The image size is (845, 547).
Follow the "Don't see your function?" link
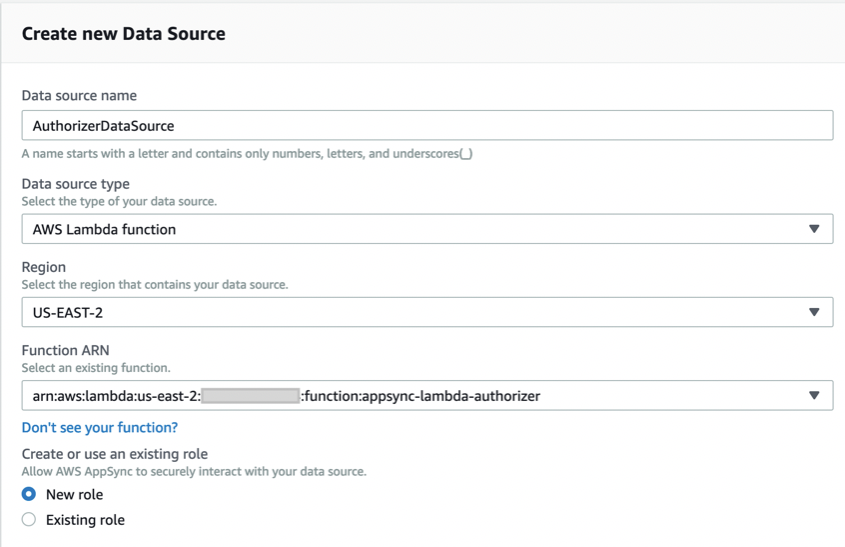[100, 427]
